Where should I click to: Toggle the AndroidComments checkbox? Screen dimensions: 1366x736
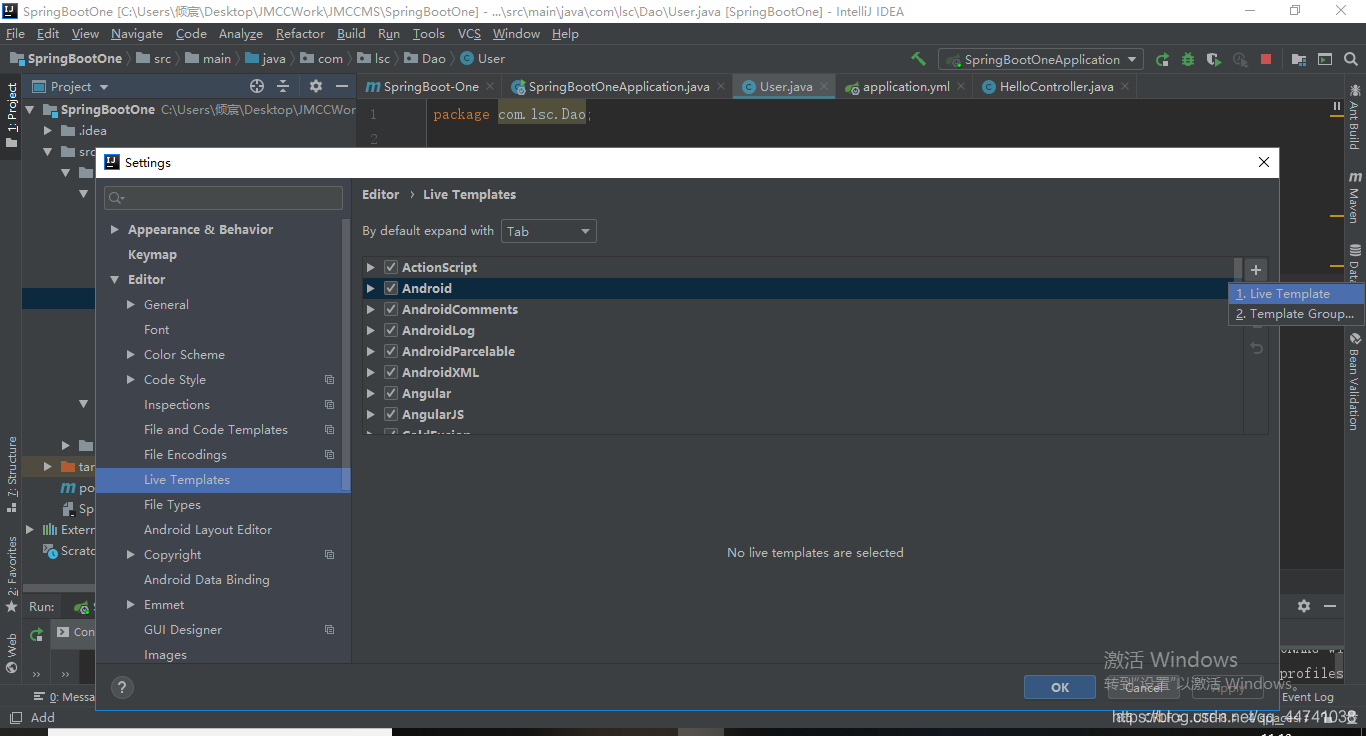(391, 309)
